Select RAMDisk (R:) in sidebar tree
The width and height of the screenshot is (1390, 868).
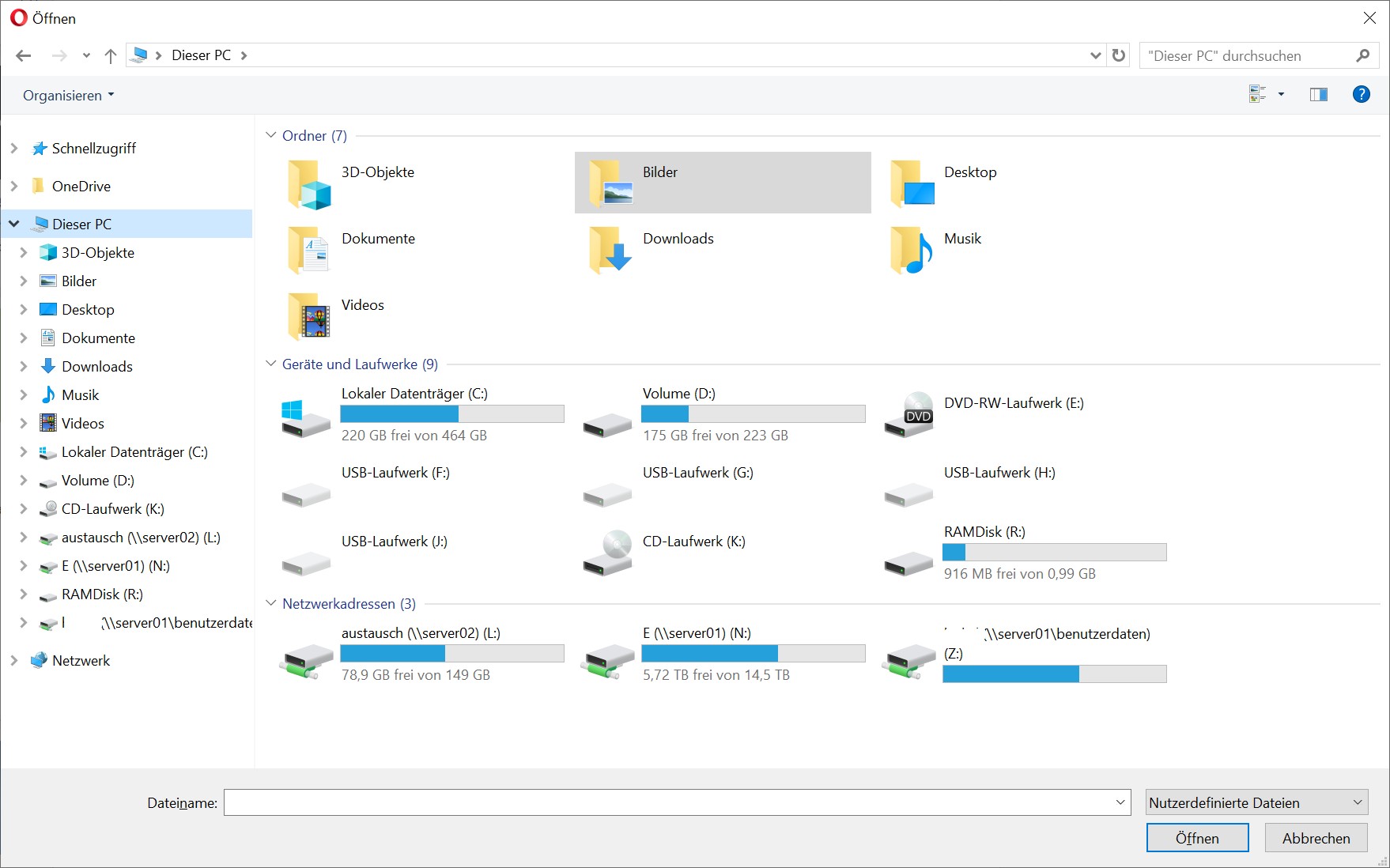102,594
